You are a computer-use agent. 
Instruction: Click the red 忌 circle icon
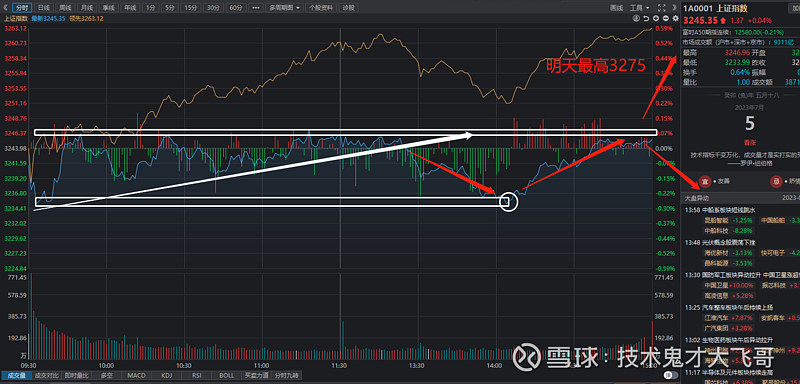click(776, 181)
